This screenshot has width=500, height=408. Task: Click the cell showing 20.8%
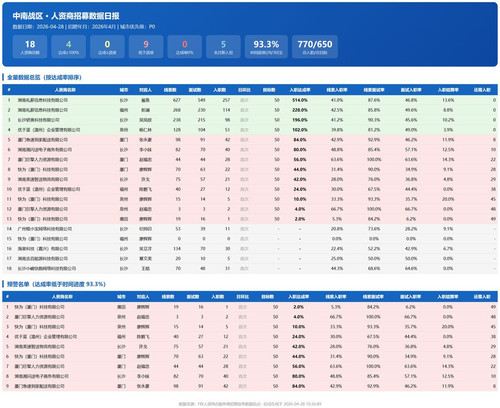point(337,229)
